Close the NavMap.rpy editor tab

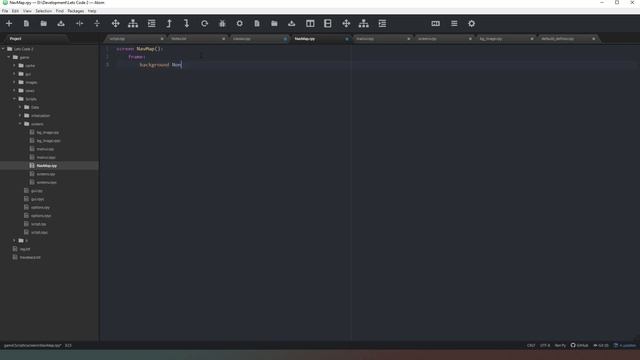(347, 39)
